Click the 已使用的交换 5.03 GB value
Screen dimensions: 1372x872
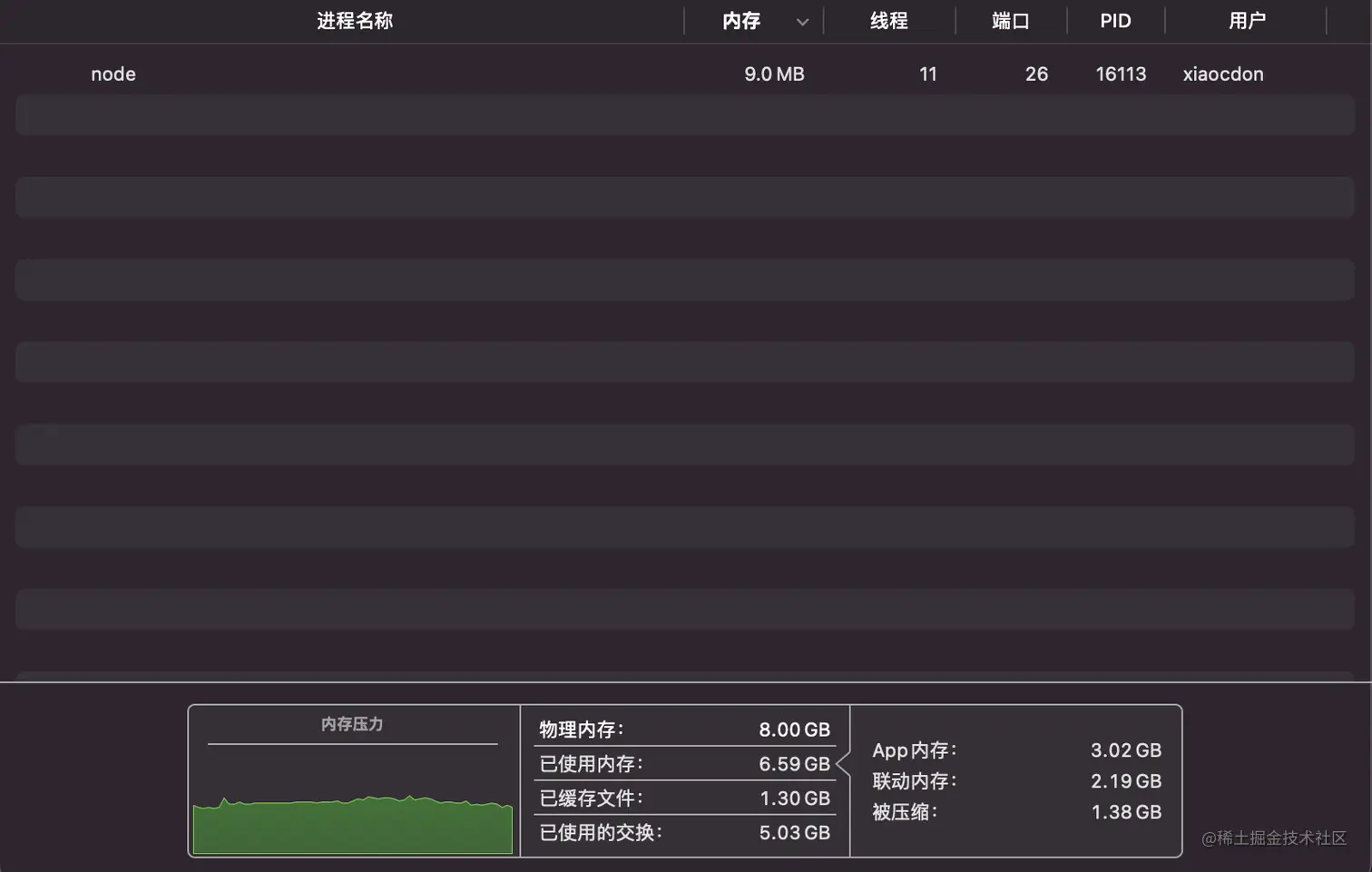(x=684, y=832)
